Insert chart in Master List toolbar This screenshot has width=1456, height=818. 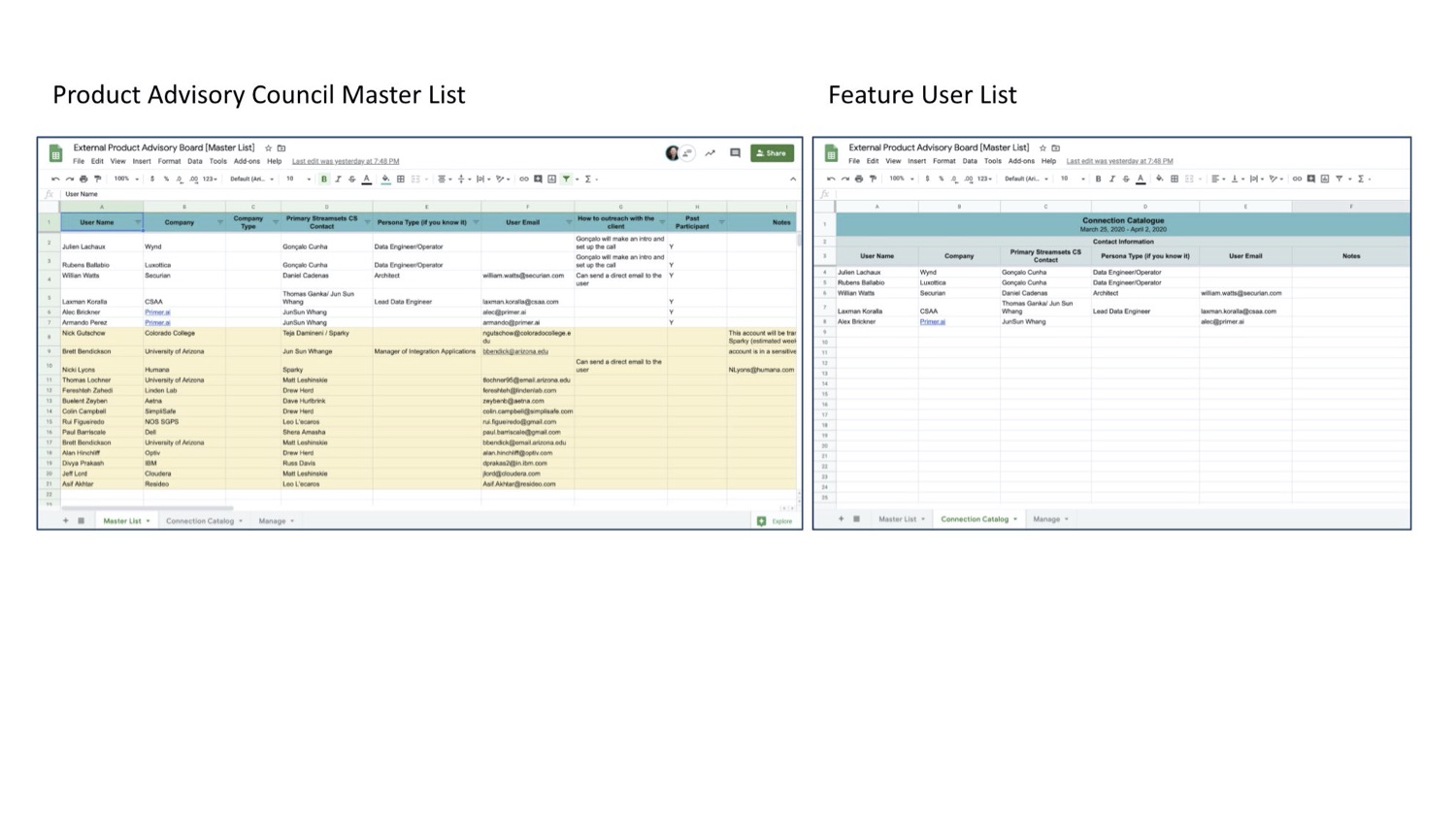click(x=552, y=179)
